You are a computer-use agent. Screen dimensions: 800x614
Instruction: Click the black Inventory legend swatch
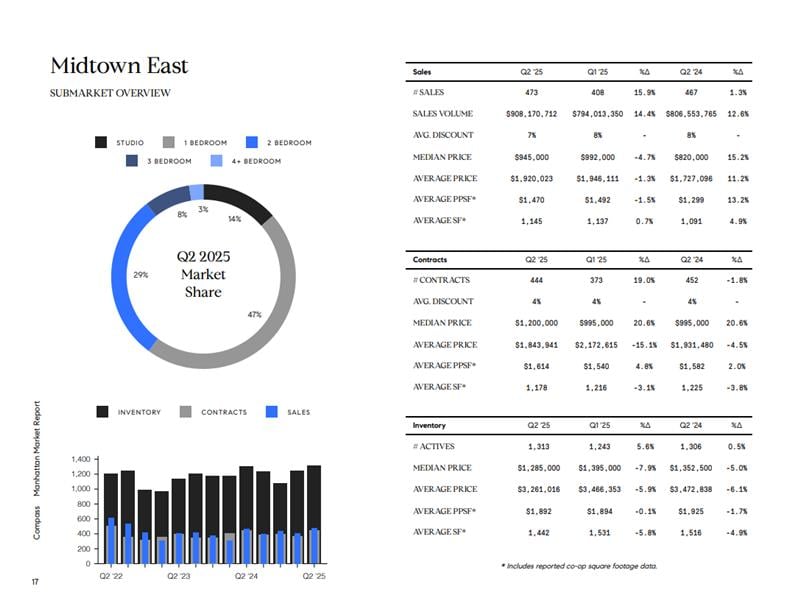coord(102,411)
